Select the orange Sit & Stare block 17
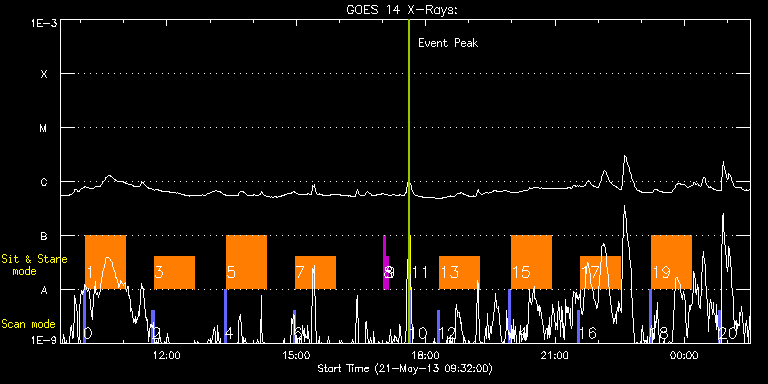Viewport: 768px width, 384px height. tap(600, 272)
